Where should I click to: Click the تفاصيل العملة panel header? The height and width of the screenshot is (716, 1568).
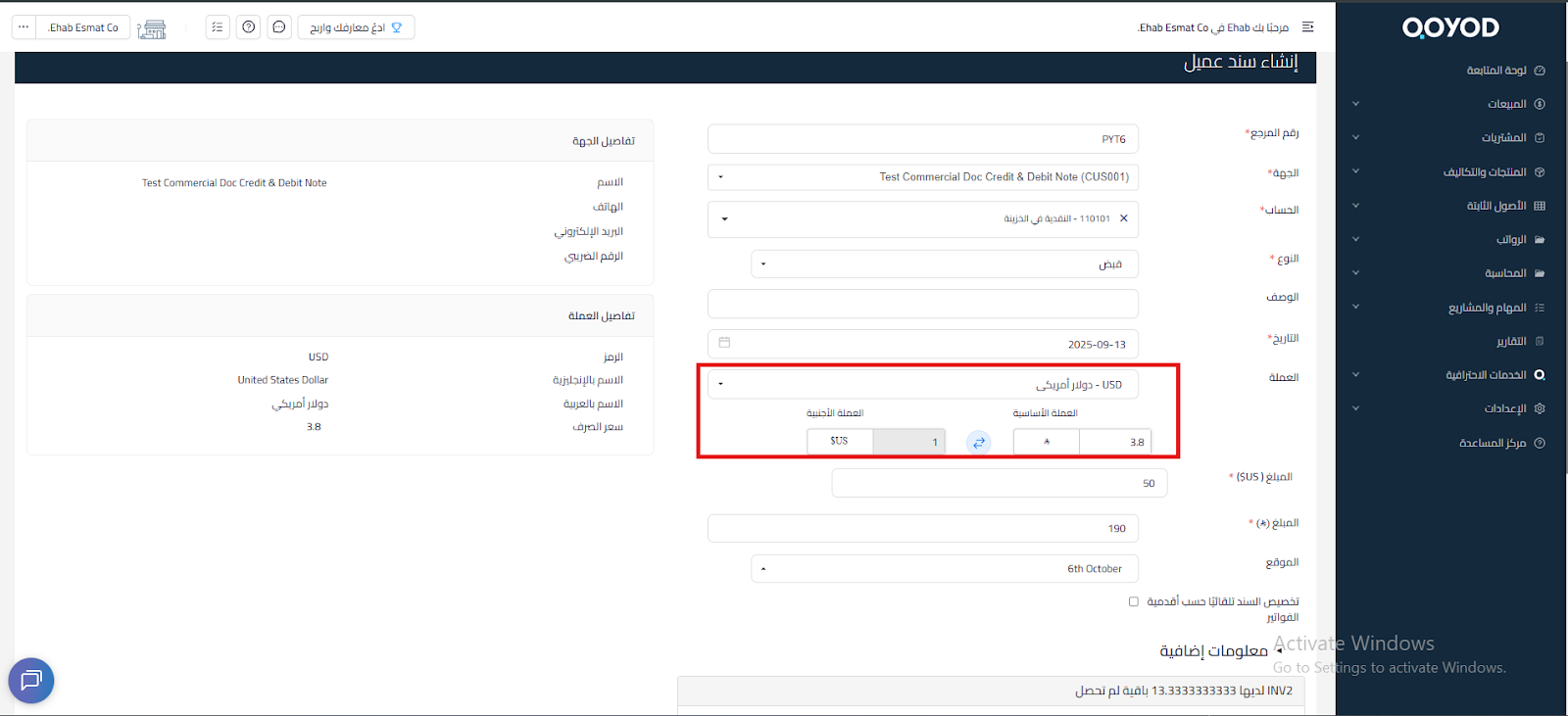[x=340, y=315]
